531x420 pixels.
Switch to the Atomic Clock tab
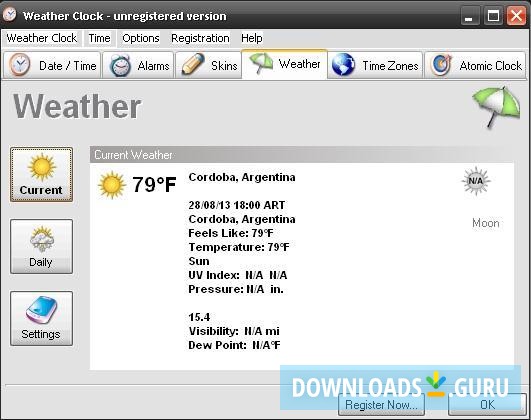coord(475,65)
